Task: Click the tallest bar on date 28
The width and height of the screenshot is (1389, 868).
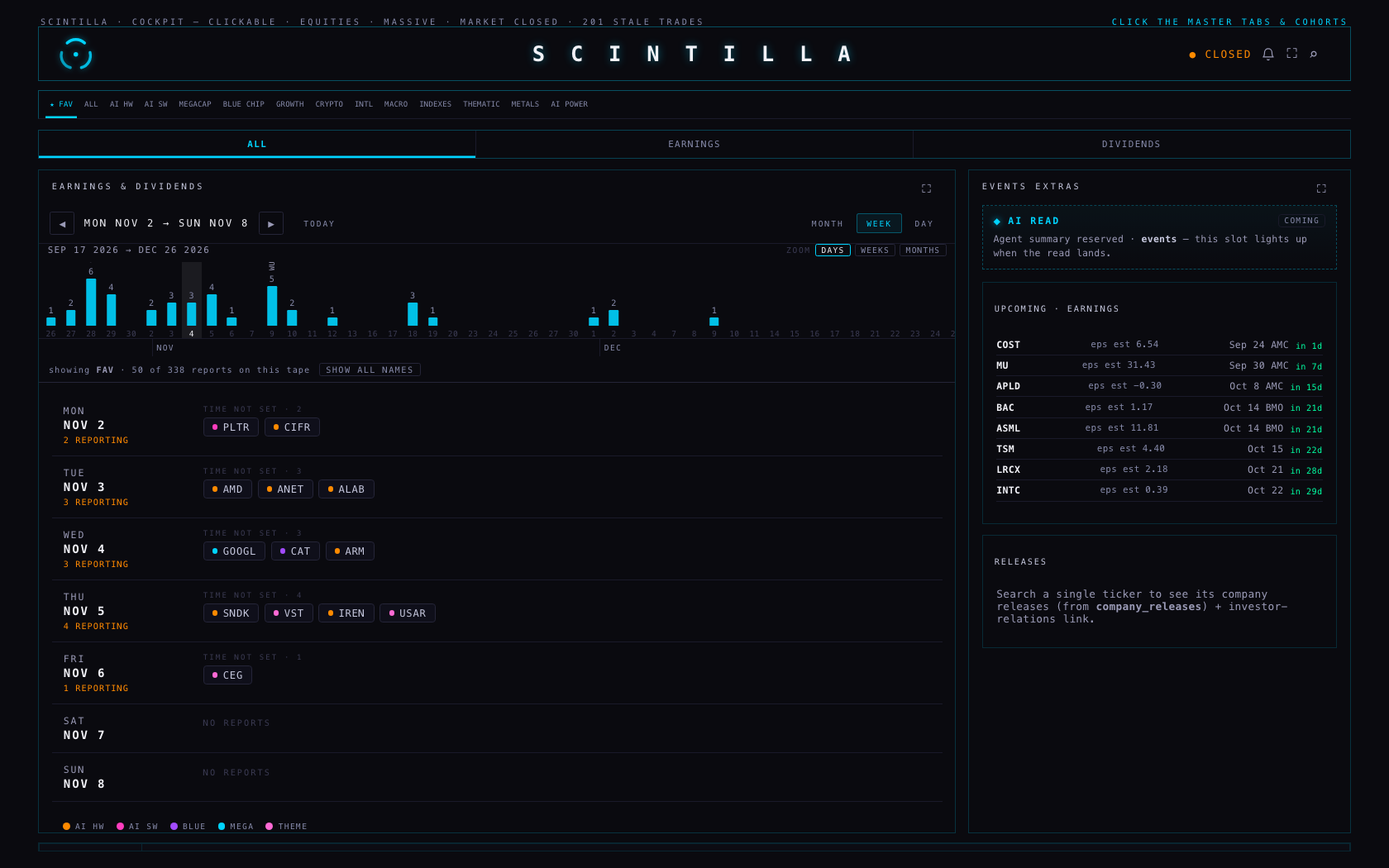Action: [91, 302]
